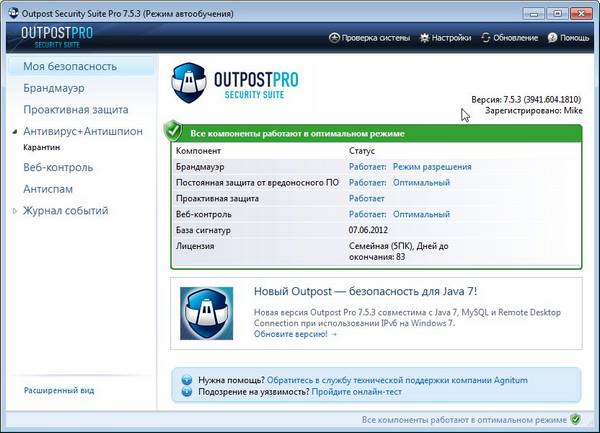
Task: Click 'Режим разрешения' firewall mode link
Action: 432,167
